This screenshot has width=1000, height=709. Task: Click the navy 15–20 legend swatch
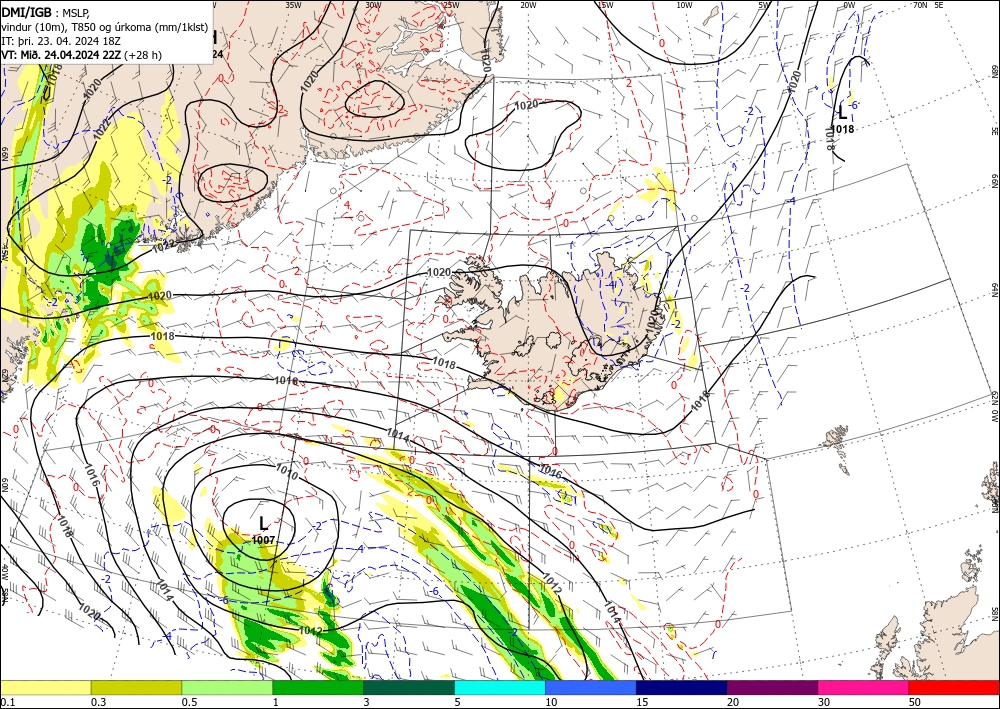(x=682, y=687)
